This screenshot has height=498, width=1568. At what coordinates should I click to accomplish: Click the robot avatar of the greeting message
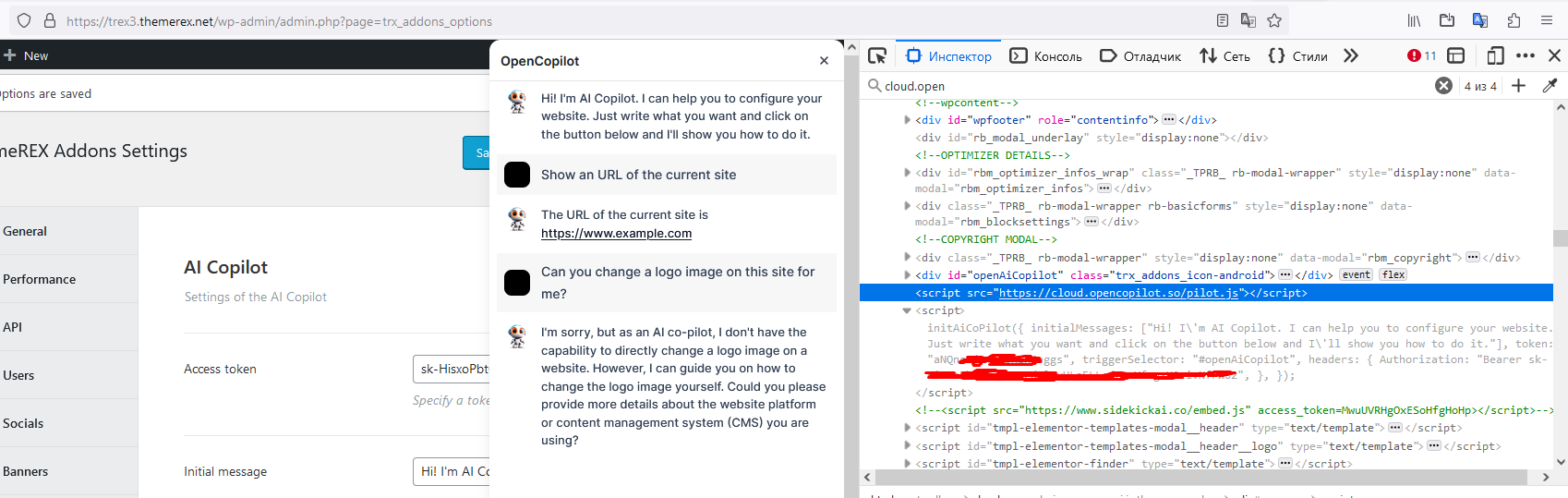pyautogui.click(x=517, y=102)
